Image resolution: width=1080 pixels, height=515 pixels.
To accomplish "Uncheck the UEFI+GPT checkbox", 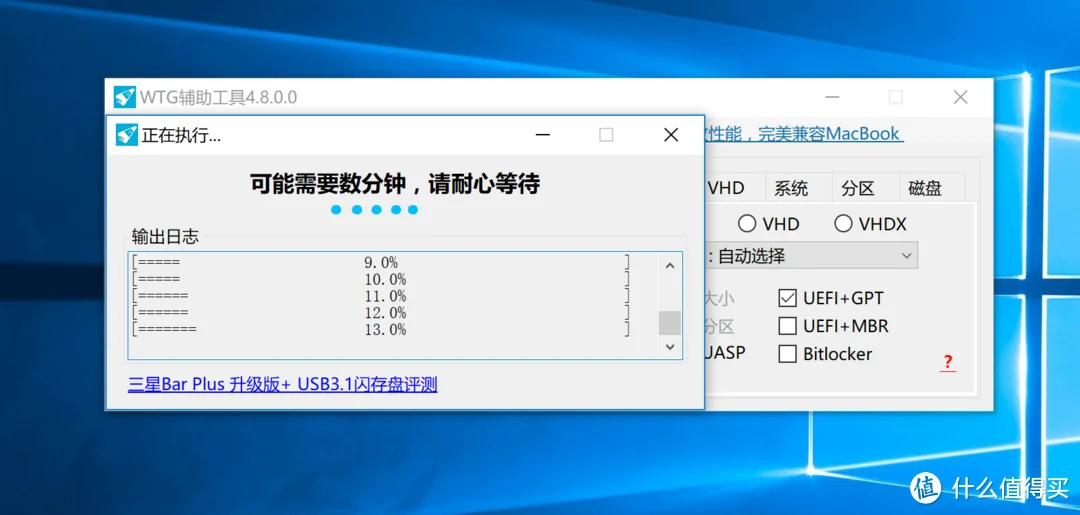I will pyautogui.click(x=787, y=298).
